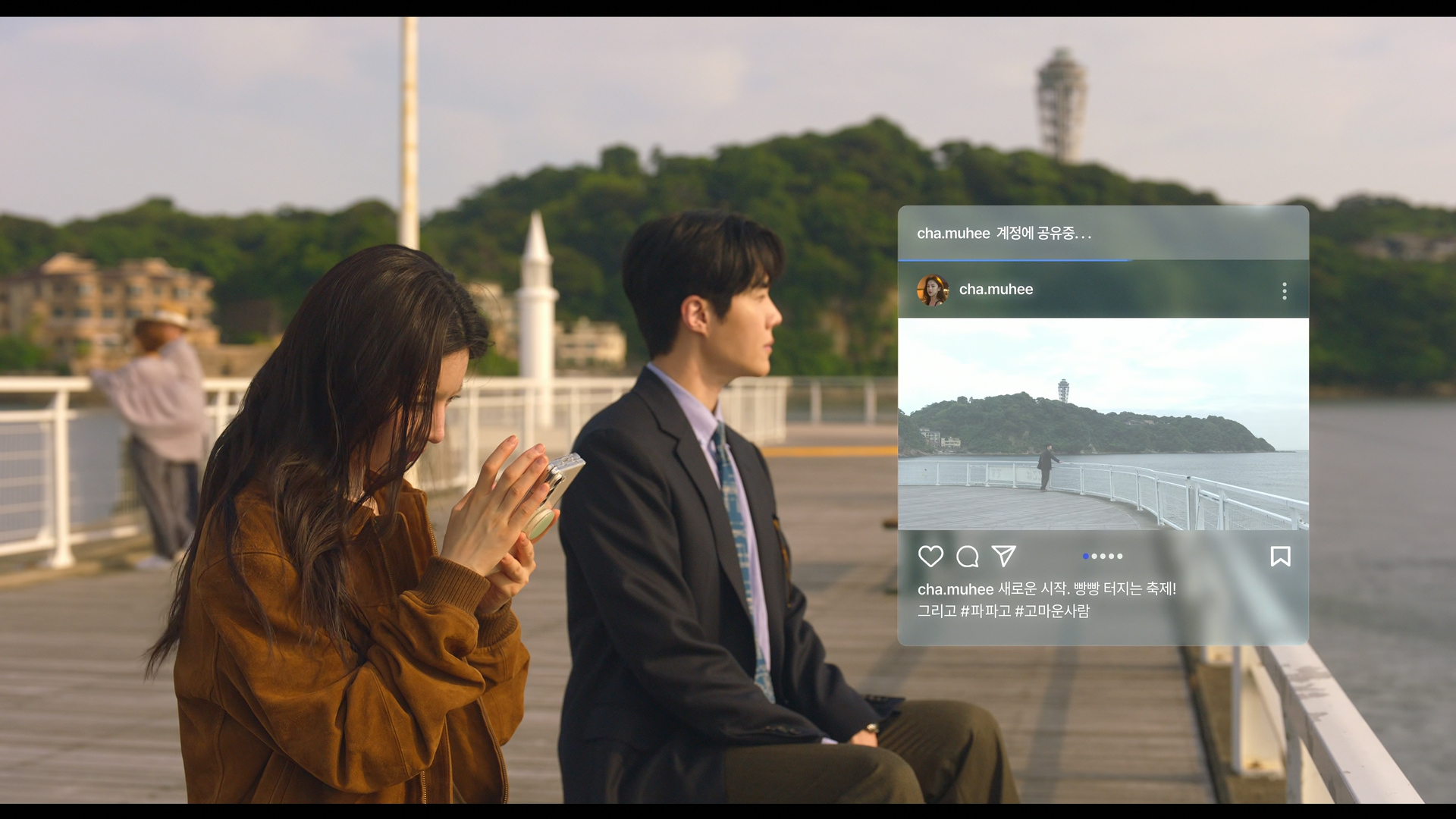Jump to the third carousel dot
This screenshot has width=1456, height=819.
tap(1103, 557)
